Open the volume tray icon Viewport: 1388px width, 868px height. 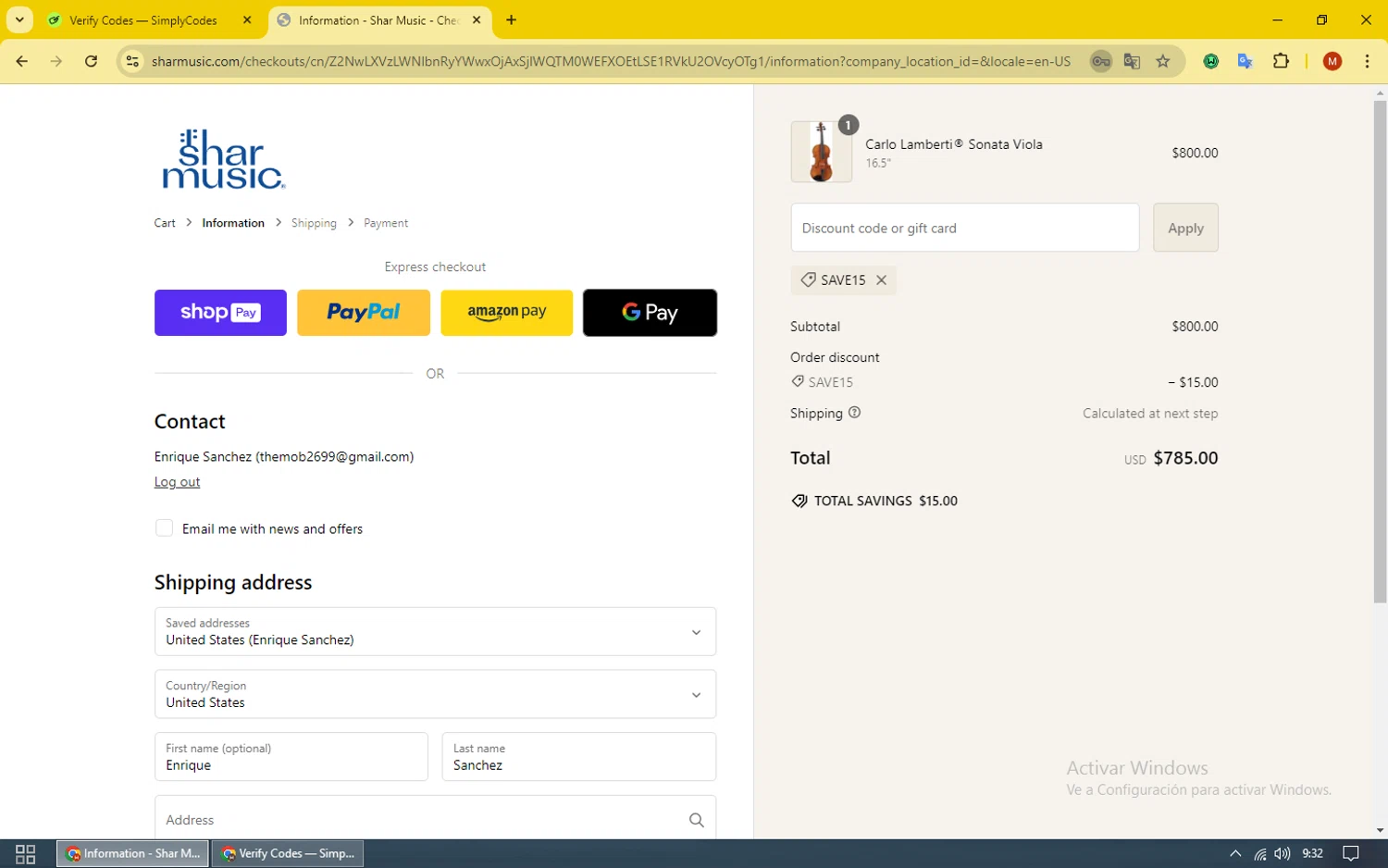tap(1282, 853)
